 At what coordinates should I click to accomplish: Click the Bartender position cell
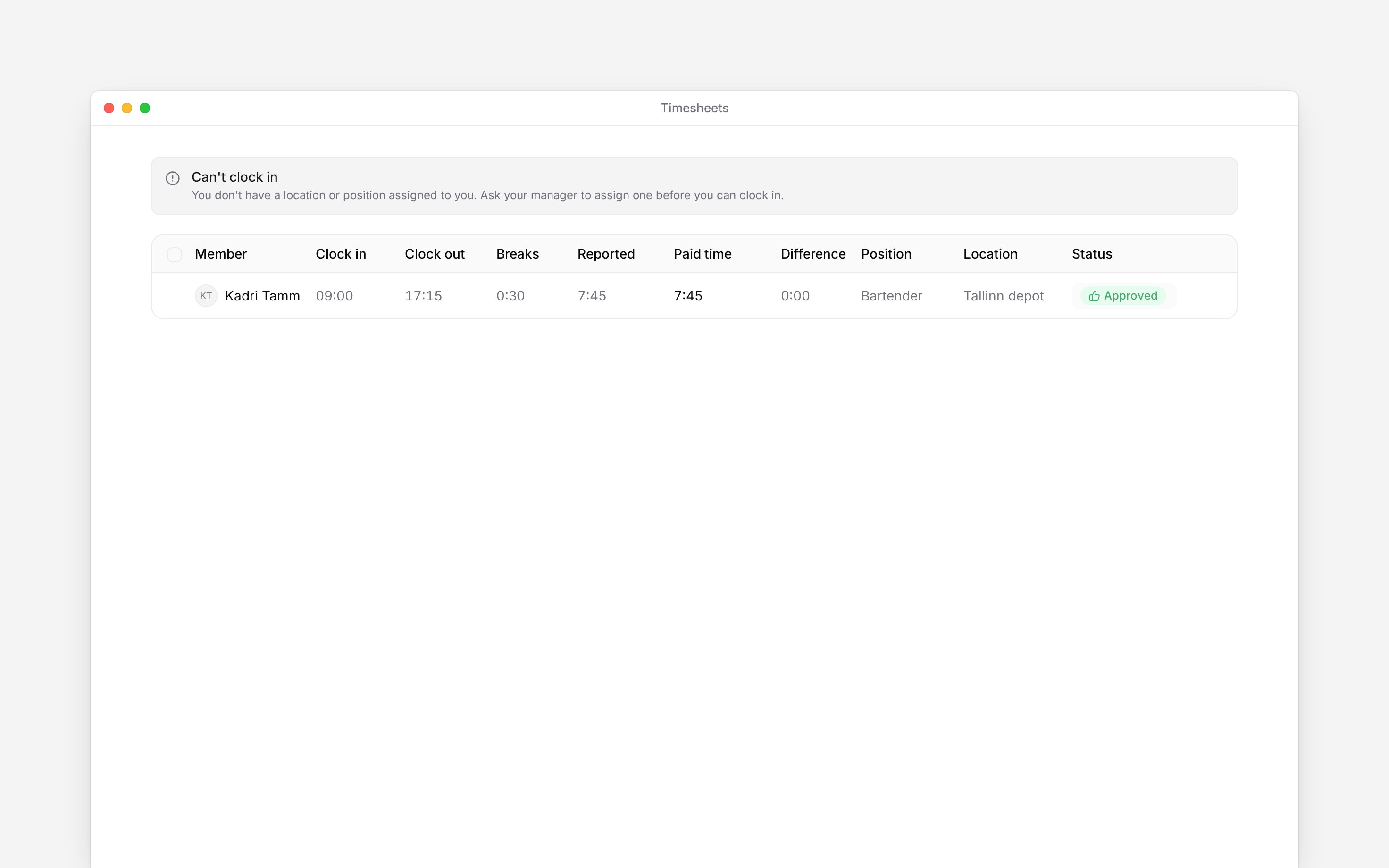[891, 296]
